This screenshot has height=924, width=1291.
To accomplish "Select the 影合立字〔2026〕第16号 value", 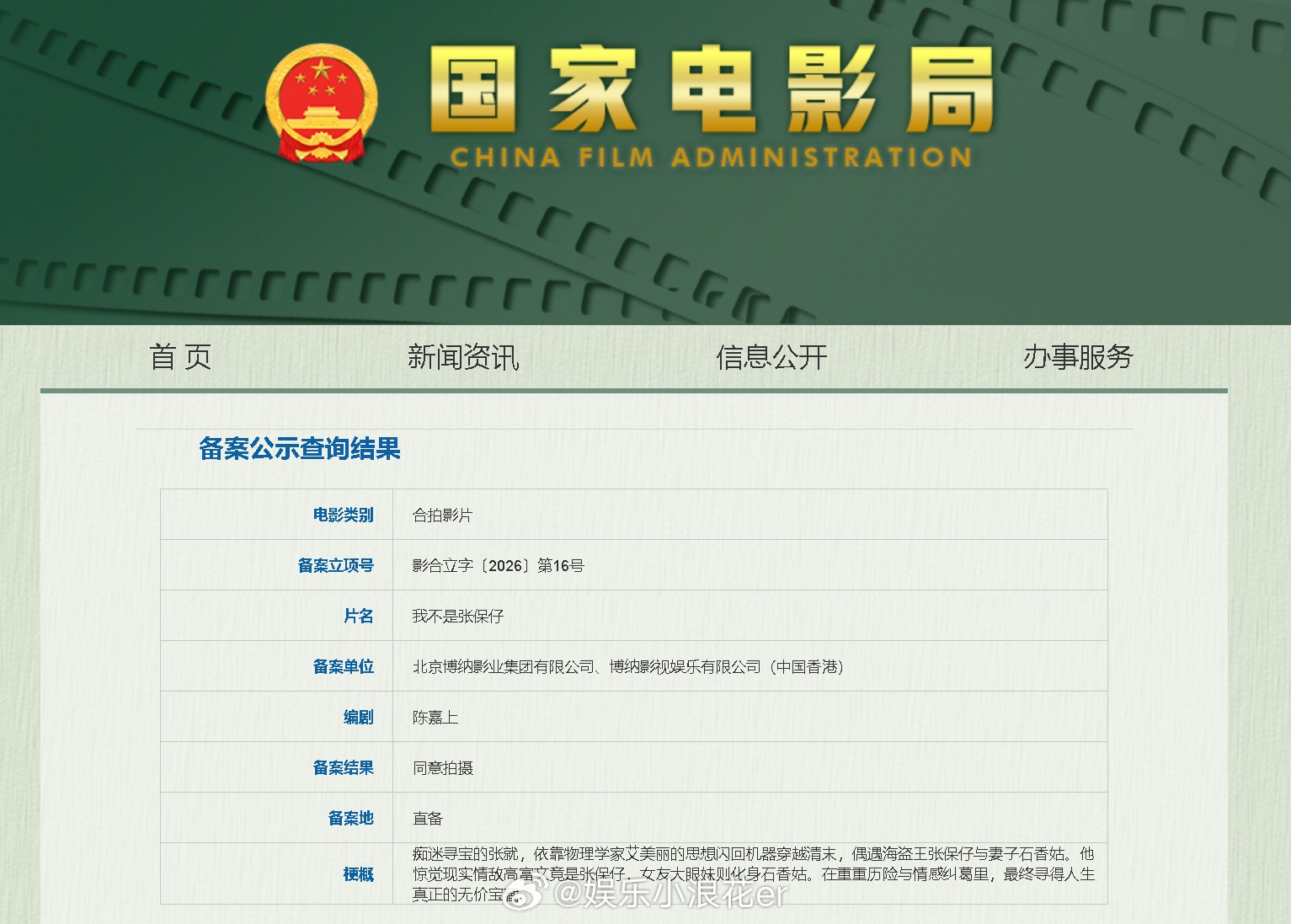I will (498, 566).
